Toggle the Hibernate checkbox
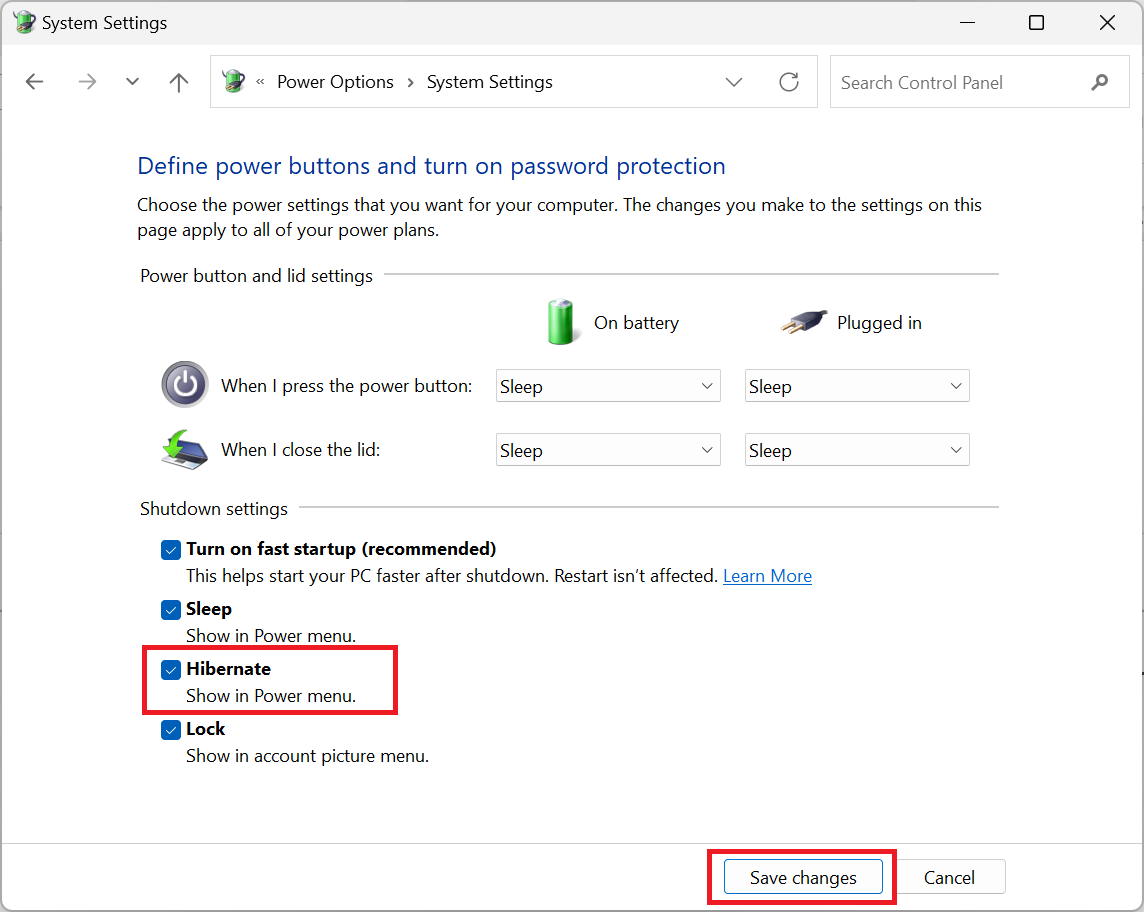The width and height of the screenshot is (1144, 912). pos(171,669)
